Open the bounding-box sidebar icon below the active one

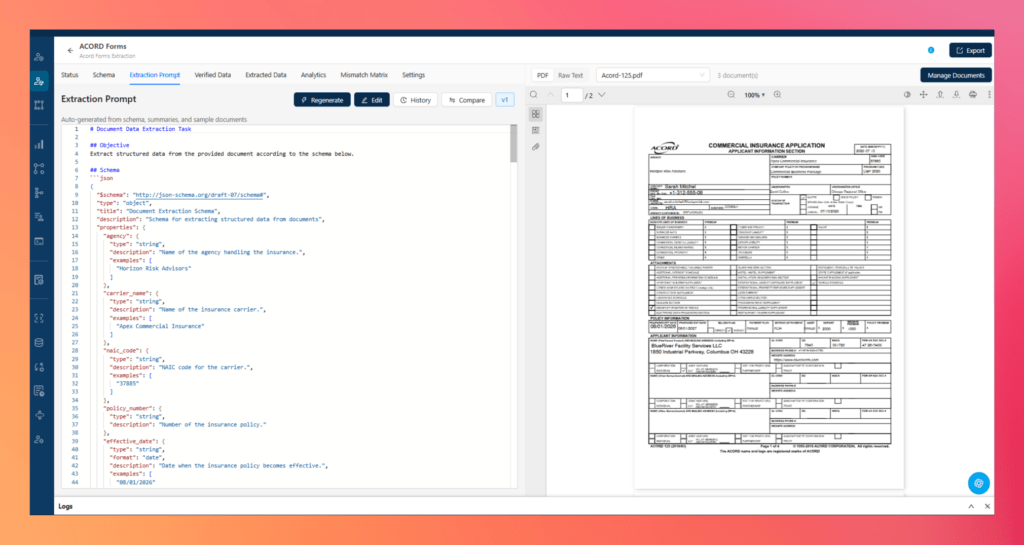[x=39, y=105]
